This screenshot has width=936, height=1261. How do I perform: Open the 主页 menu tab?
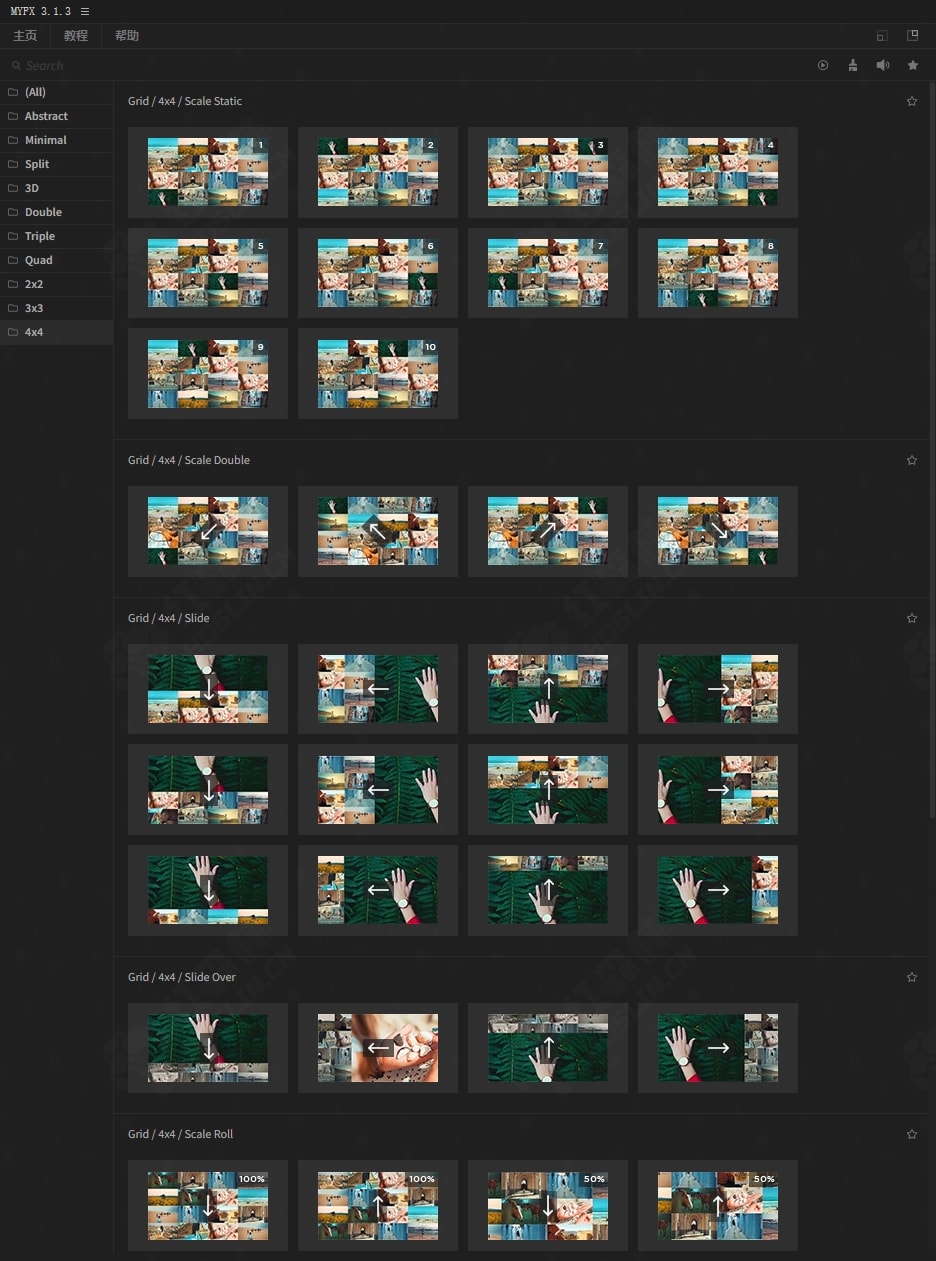coord(25,36)
